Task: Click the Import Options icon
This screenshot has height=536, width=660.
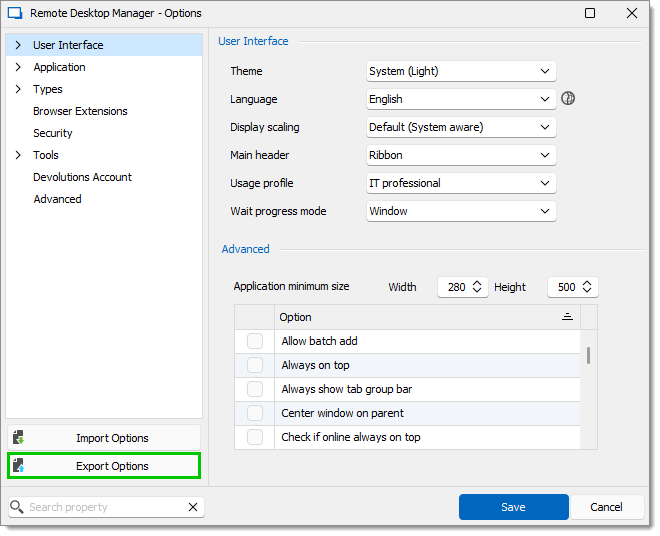Action: tap(18, 438)
